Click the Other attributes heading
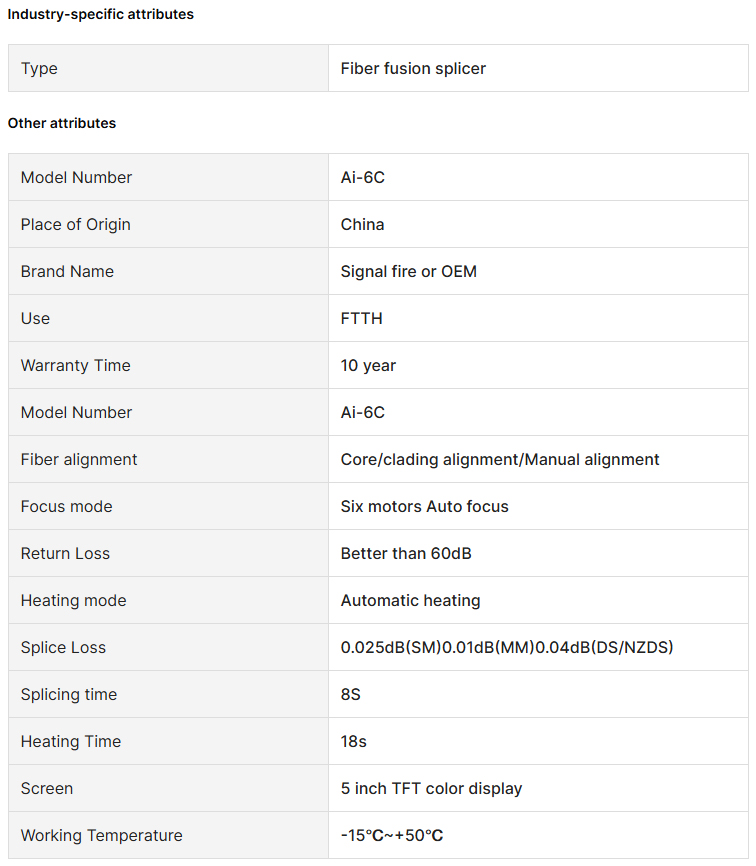 click(62, 123)
